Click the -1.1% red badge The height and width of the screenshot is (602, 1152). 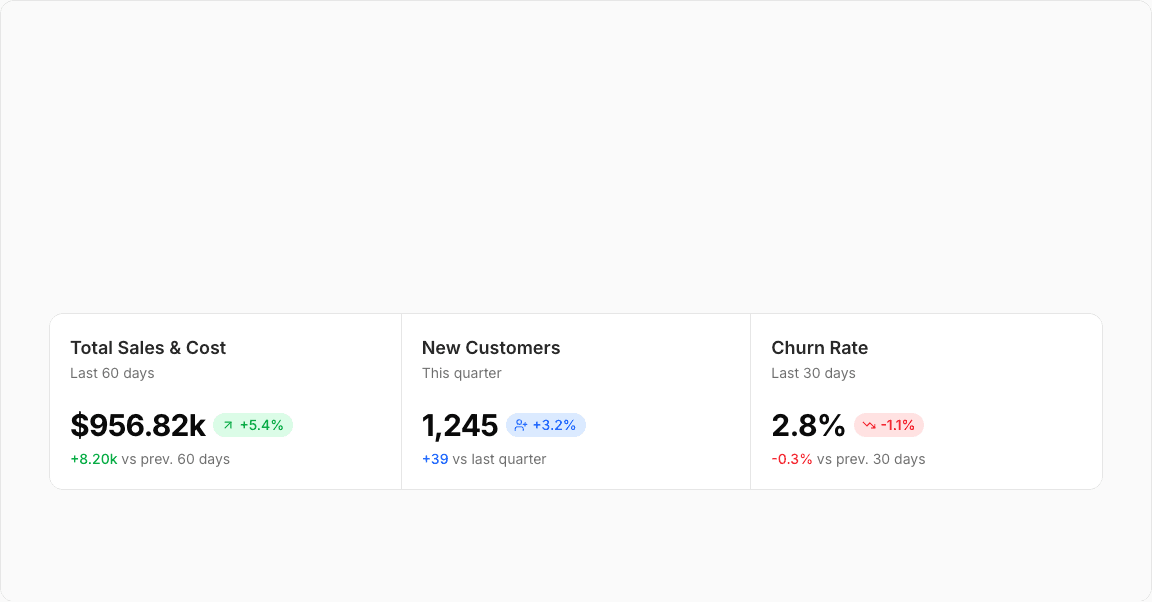tap(889, 425)
